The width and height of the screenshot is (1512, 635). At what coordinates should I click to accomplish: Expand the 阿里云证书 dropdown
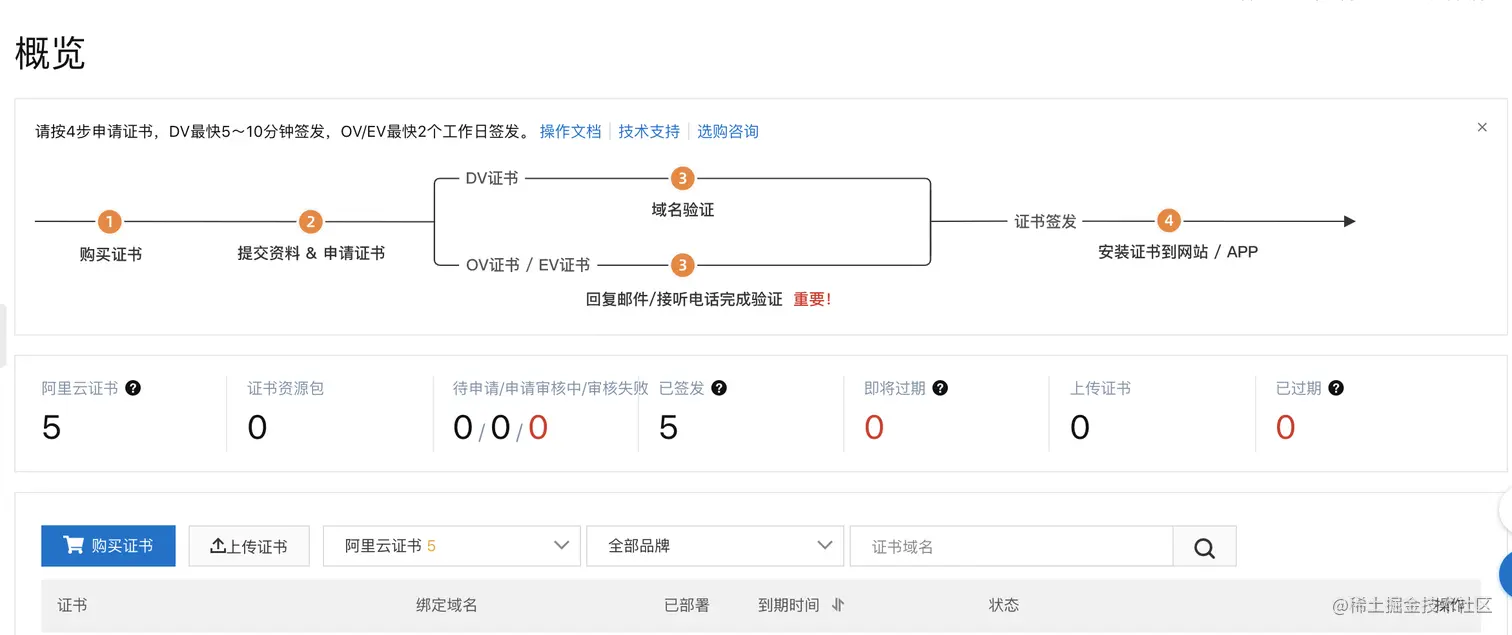[452, 546]
